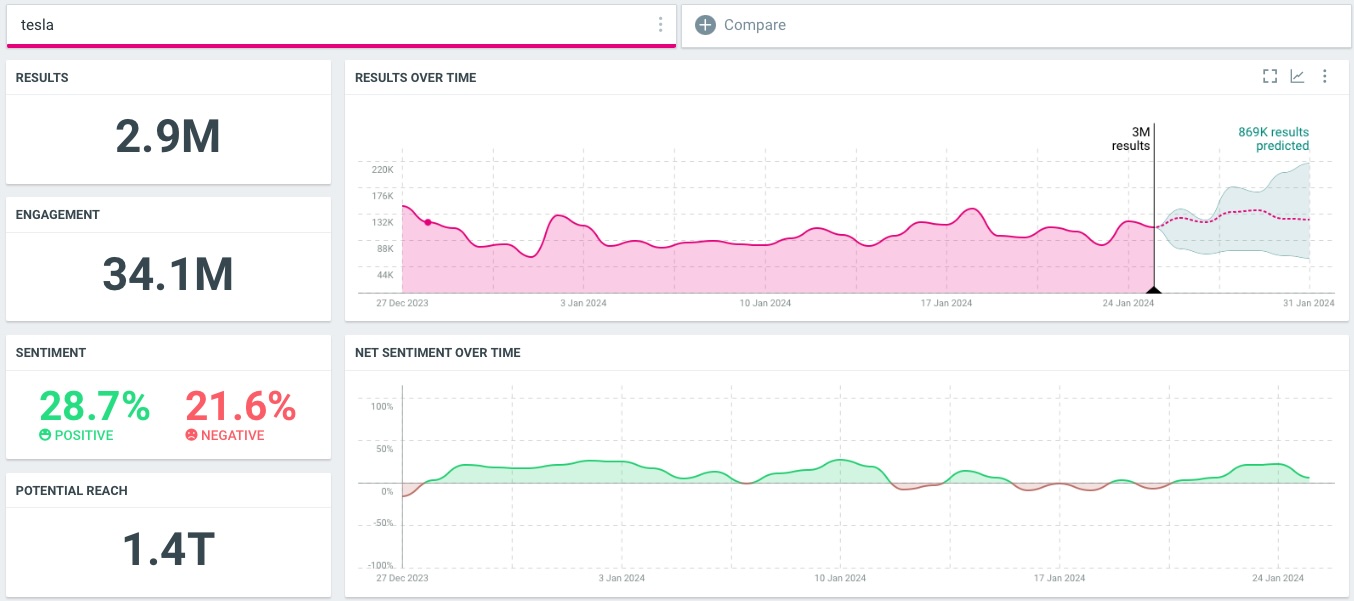This screenshot has width=1354, height=601.
Task: Click the line chart type icon
Action: [1297, 76]
